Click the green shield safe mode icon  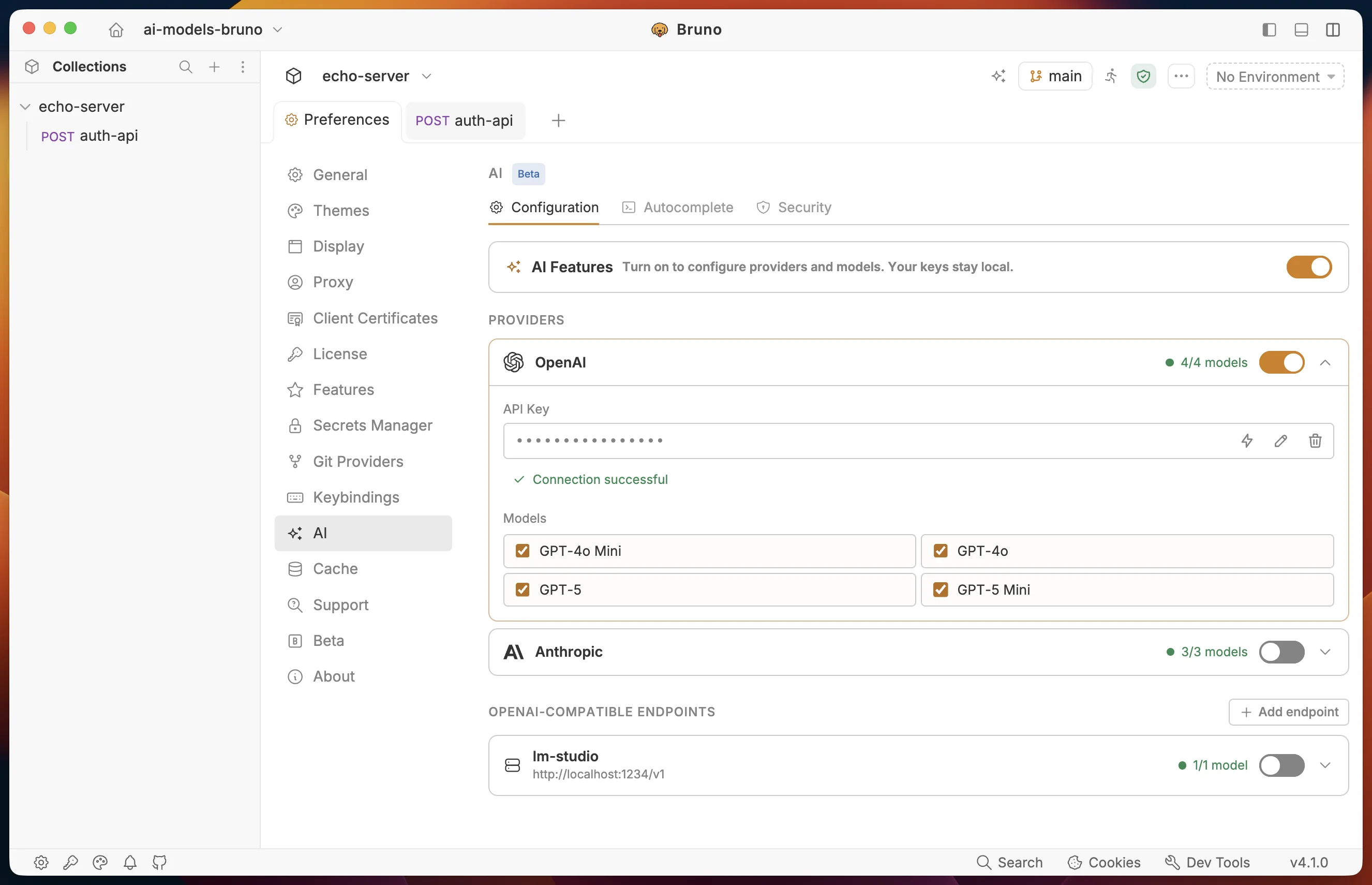point(1143,76)
